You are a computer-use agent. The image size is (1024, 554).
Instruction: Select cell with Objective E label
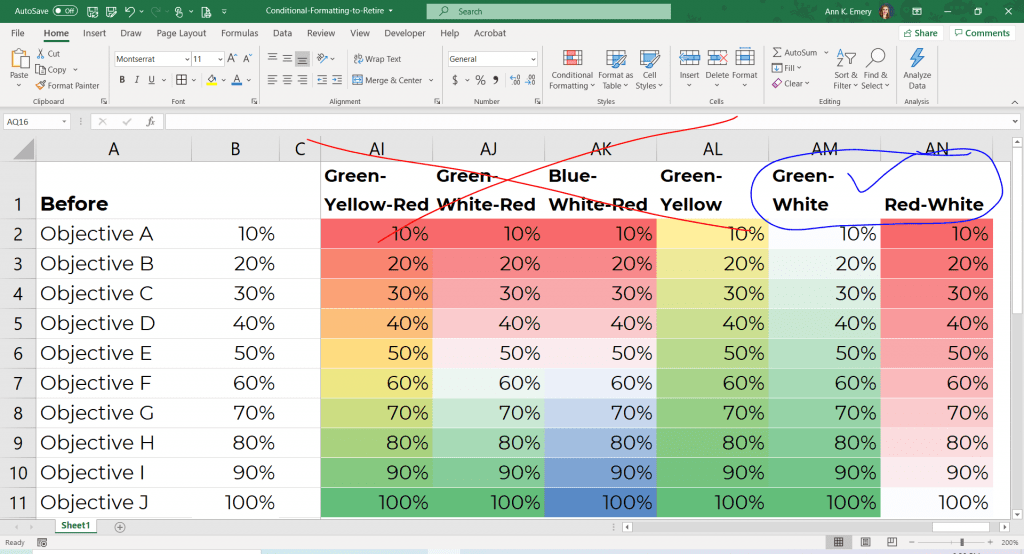pyautogui.click(x=113, y=353)
